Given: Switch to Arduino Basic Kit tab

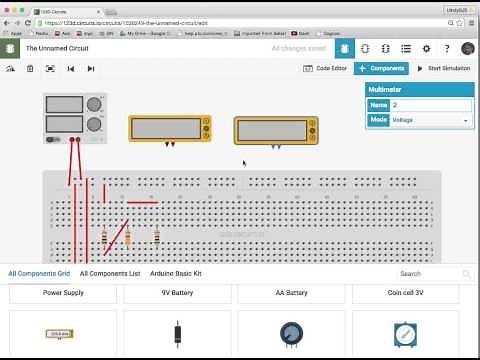Looking at the screenshot, I should pyautogui.click(x=176, y=274).
